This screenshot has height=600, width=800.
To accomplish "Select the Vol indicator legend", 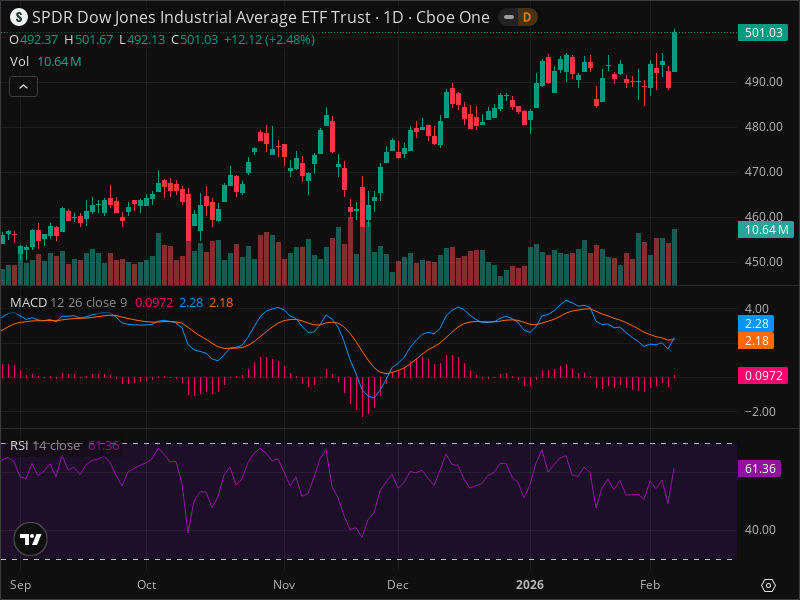I will (x=45, y=62).
